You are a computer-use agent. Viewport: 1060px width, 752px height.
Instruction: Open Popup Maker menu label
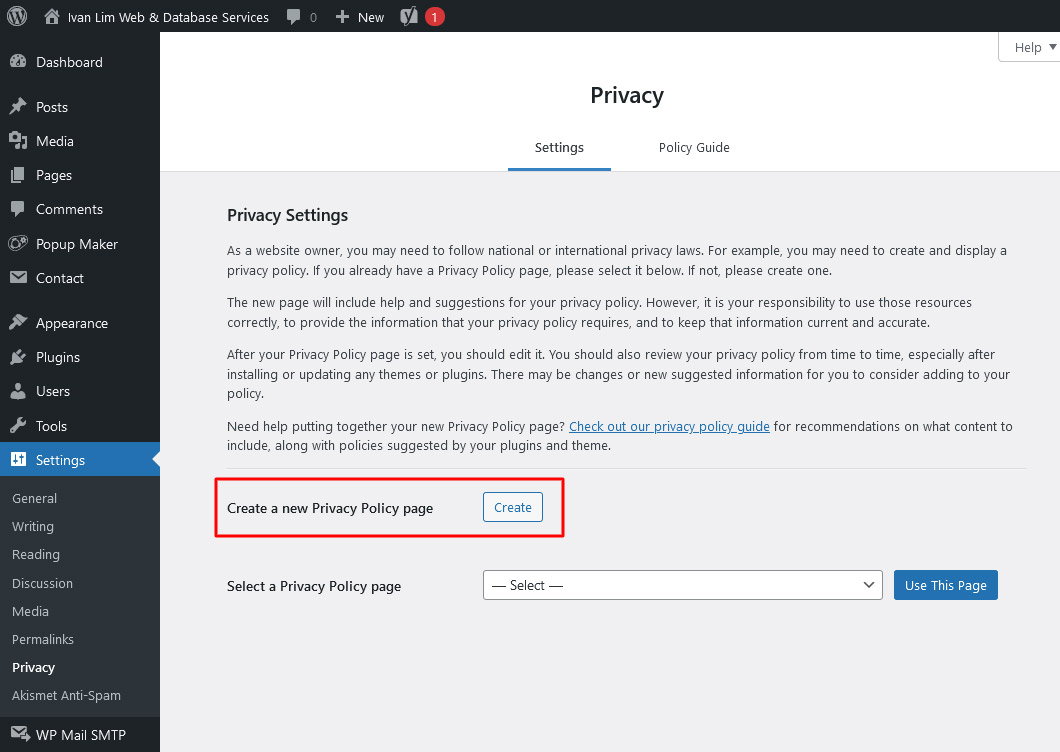click(x=77, y=244)
